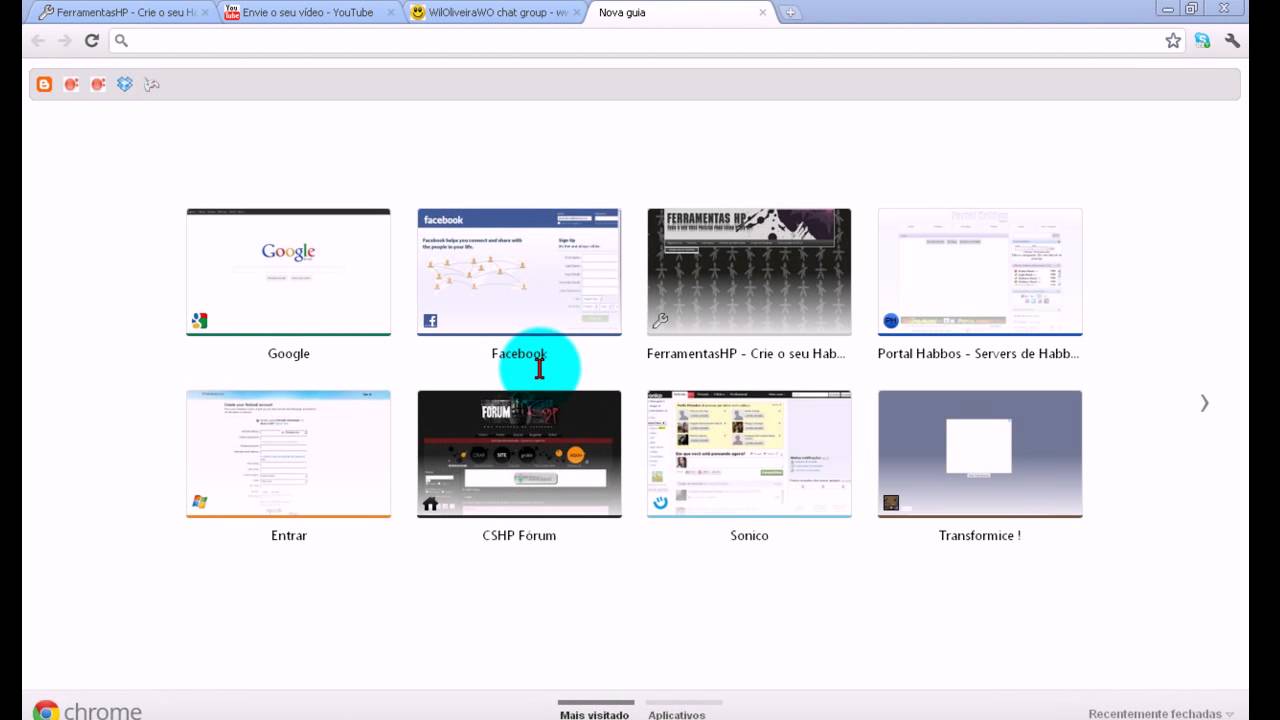The height and width of the screenshot is (720, 1280).
Task: Click the Portal Habbos - Servers caption
Action: pyautogui.click(x=978, y=354)
